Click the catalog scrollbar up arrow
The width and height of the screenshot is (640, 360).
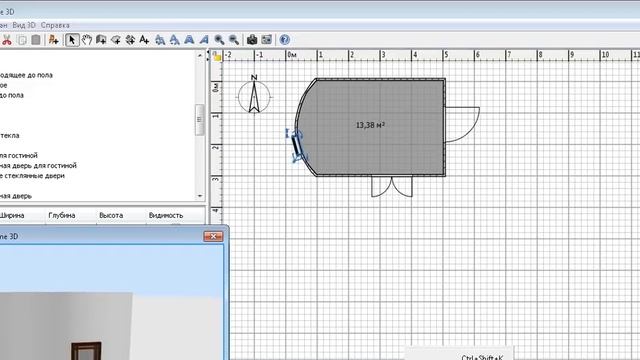200,55
